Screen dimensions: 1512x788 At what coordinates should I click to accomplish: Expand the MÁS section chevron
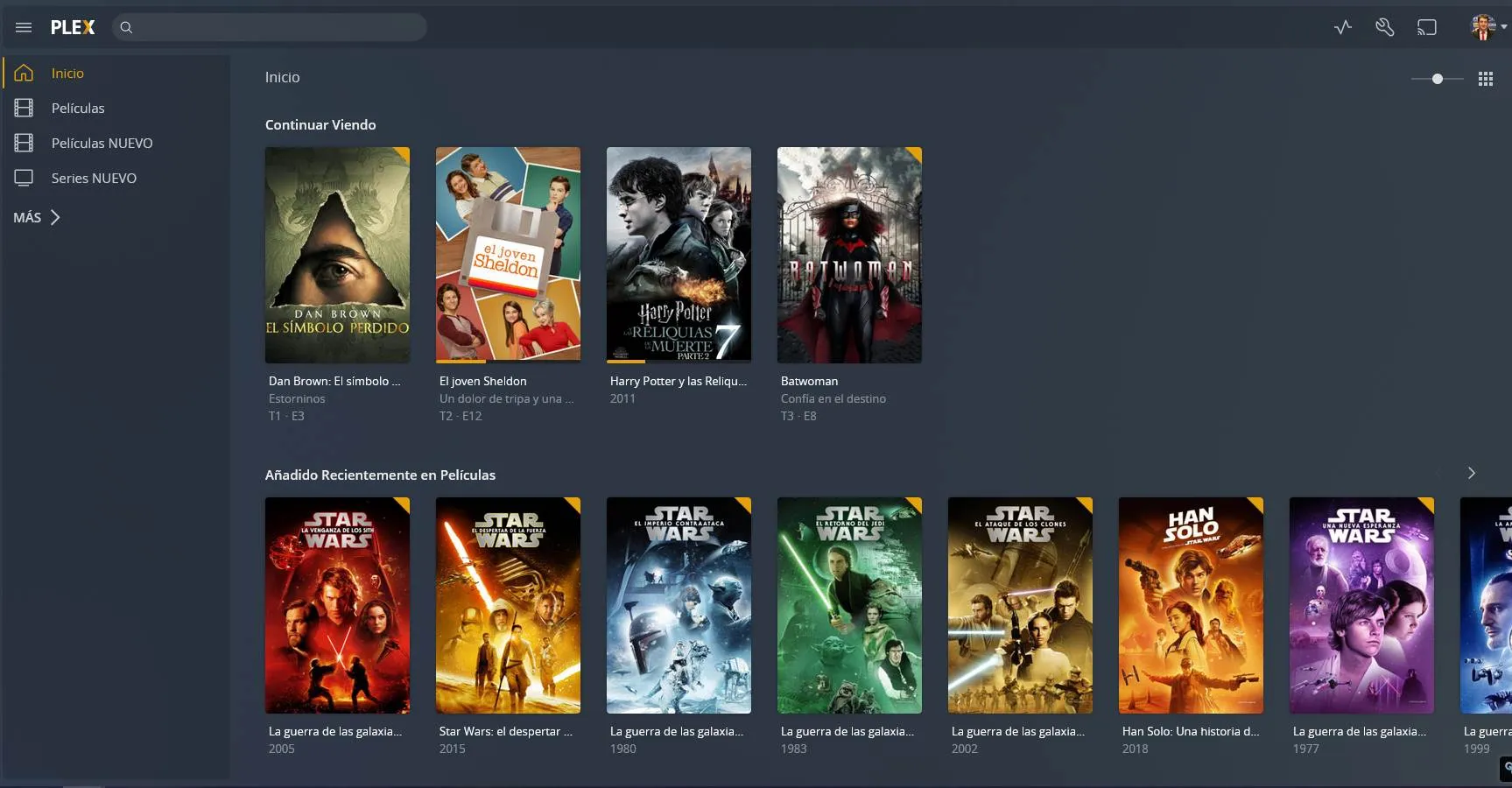[55, 217]
